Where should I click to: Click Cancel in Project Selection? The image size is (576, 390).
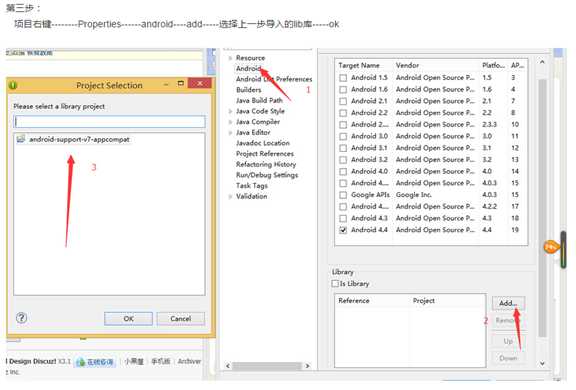[x=180, y=319]
